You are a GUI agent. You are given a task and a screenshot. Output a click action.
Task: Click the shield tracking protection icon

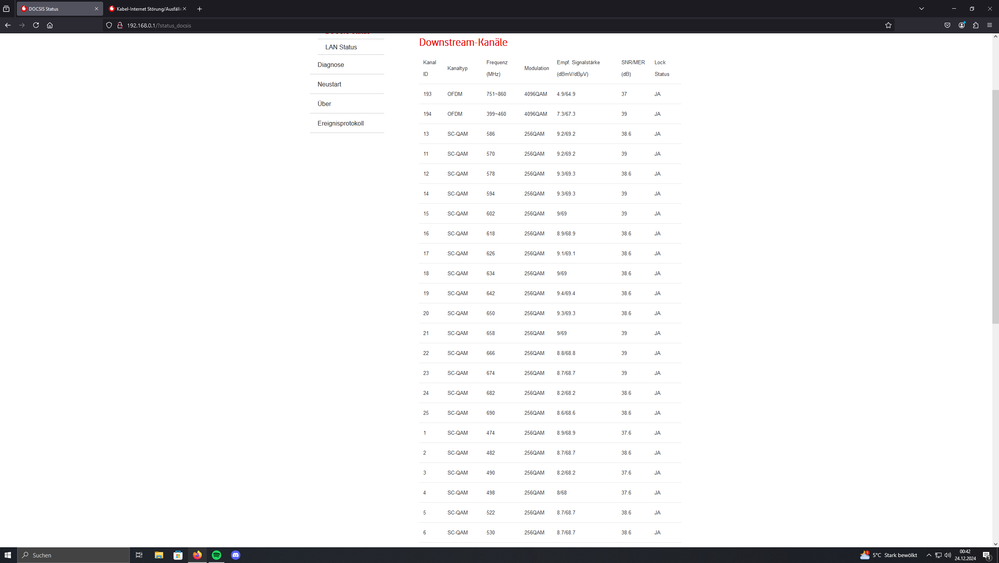(x=109, y=25)
